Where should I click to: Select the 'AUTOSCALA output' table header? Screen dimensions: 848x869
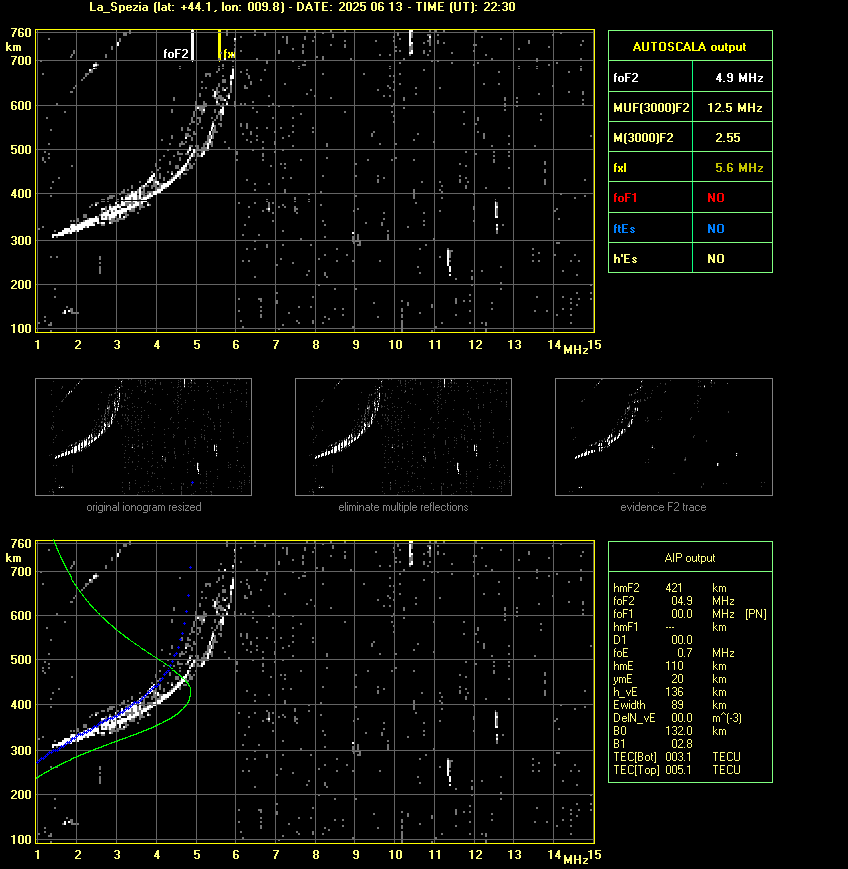tap(690, 47)
